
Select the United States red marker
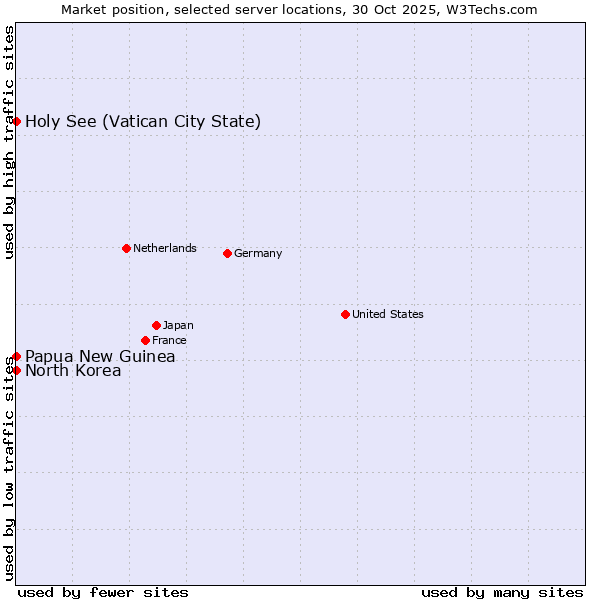345,314
